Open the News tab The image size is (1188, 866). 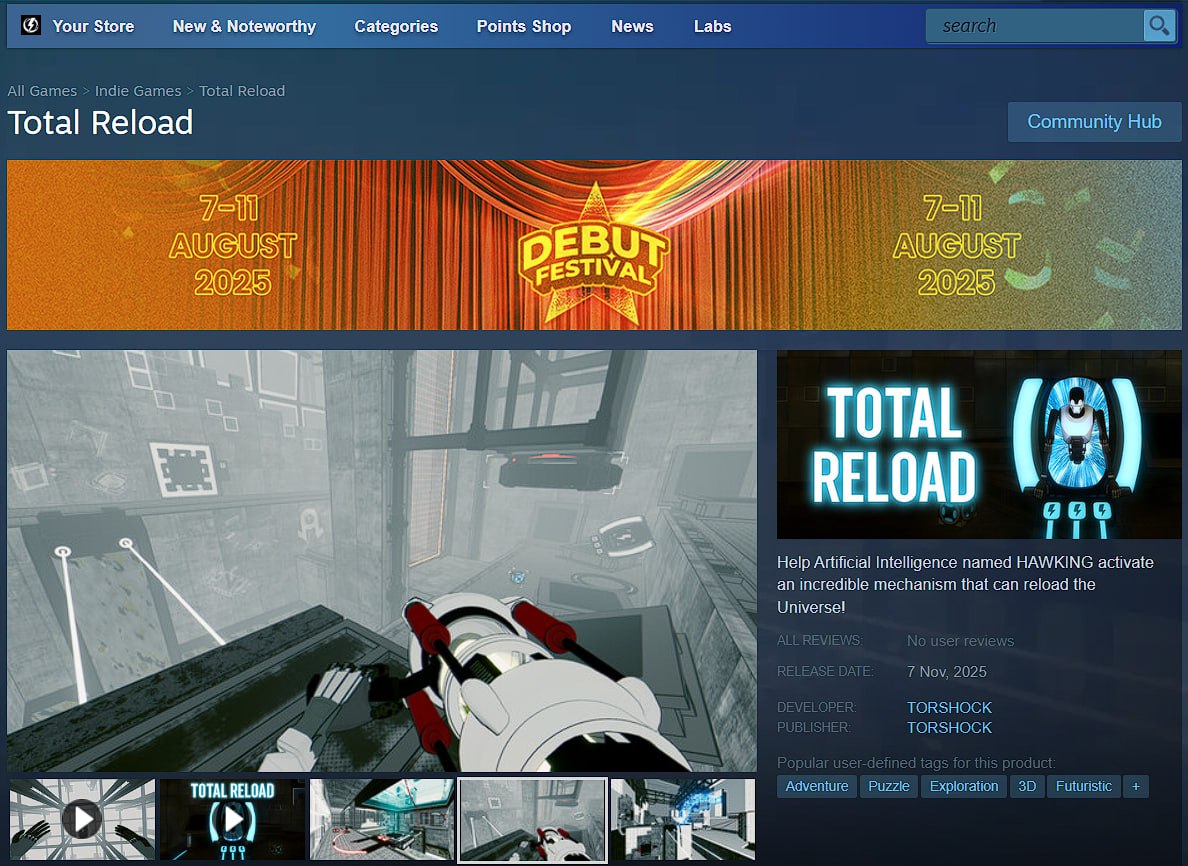pos(632,27)
